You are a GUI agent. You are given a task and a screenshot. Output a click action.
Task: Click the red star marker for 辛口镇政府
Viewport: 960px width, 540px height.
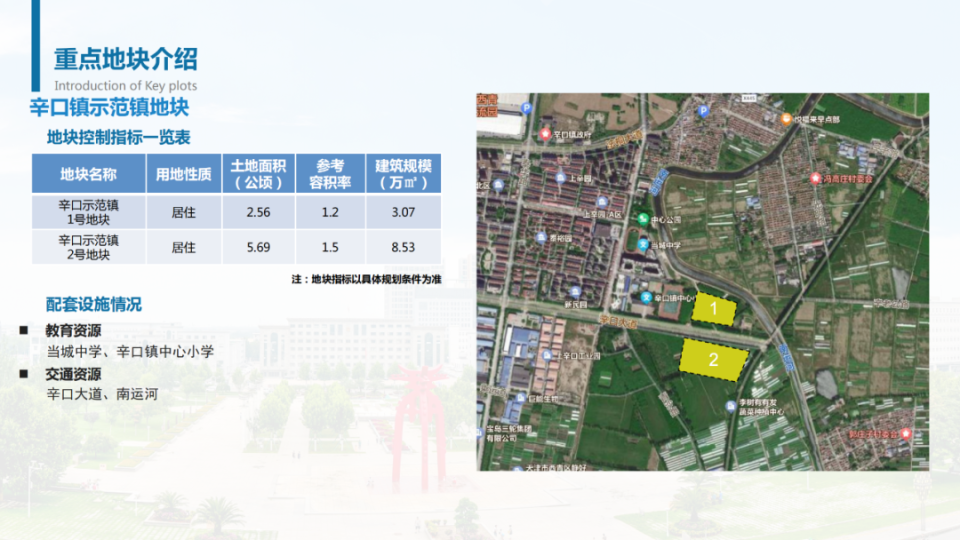(545, 134)
